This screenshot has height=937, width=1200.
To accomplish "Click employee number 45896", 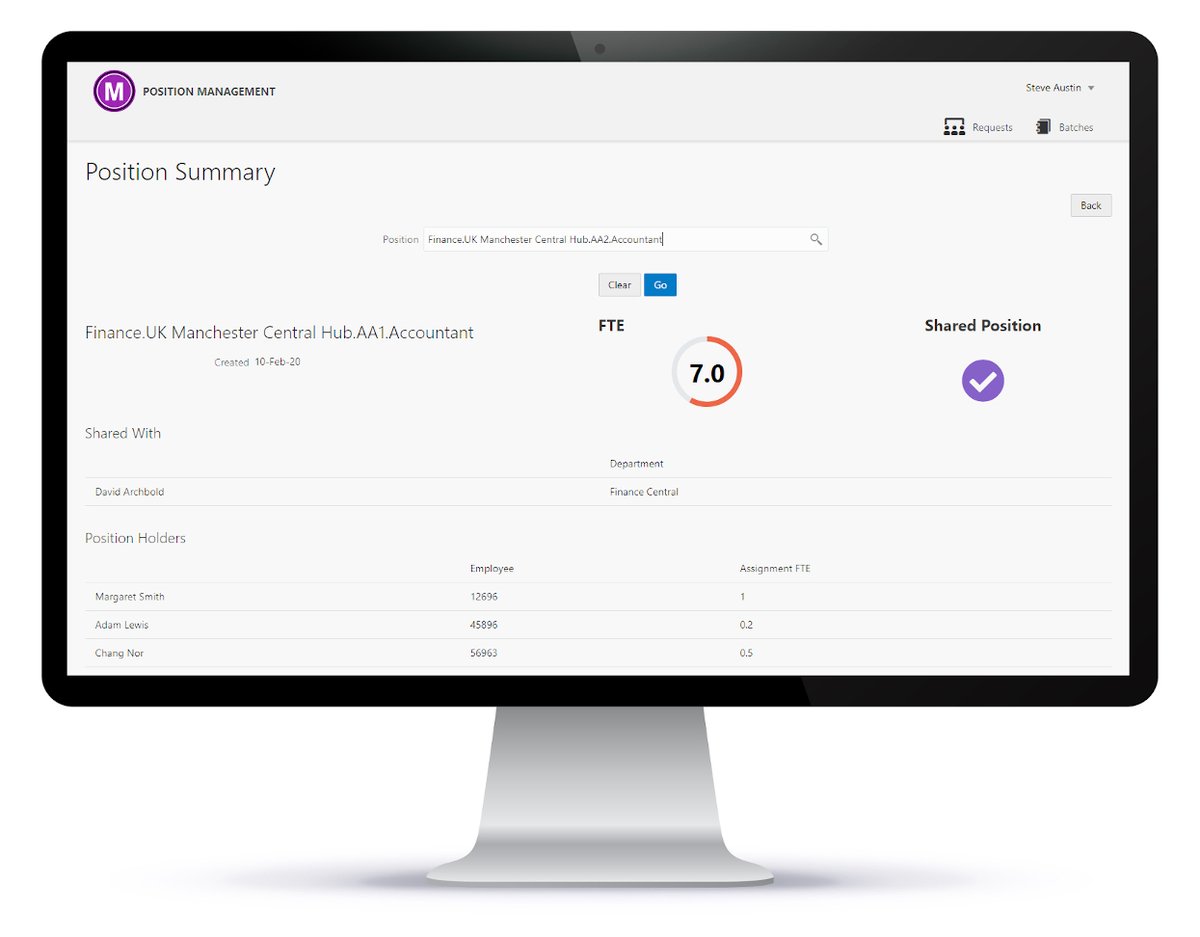I will tap(484, 625).
